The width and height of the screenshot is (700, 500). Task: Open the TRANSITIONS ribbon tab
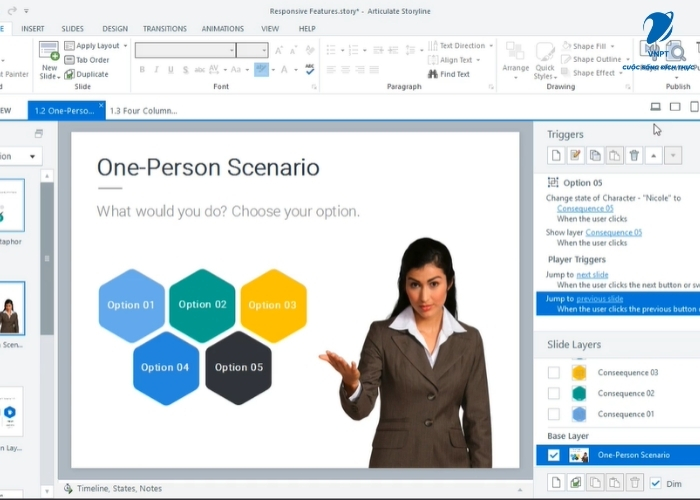coord(164,29)
